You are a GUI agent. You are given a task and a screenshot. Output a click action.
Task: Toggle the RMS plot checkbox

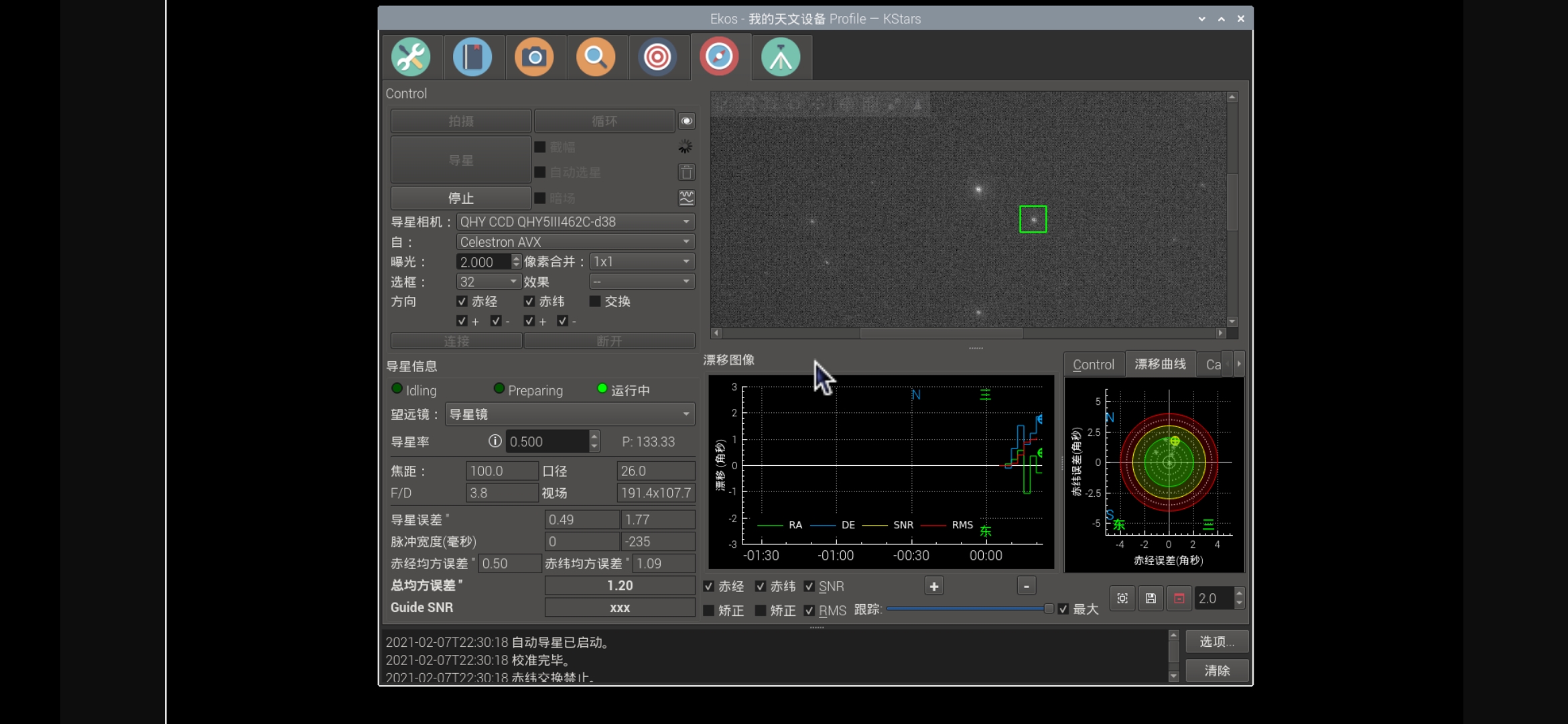click(x=809, y=611)
